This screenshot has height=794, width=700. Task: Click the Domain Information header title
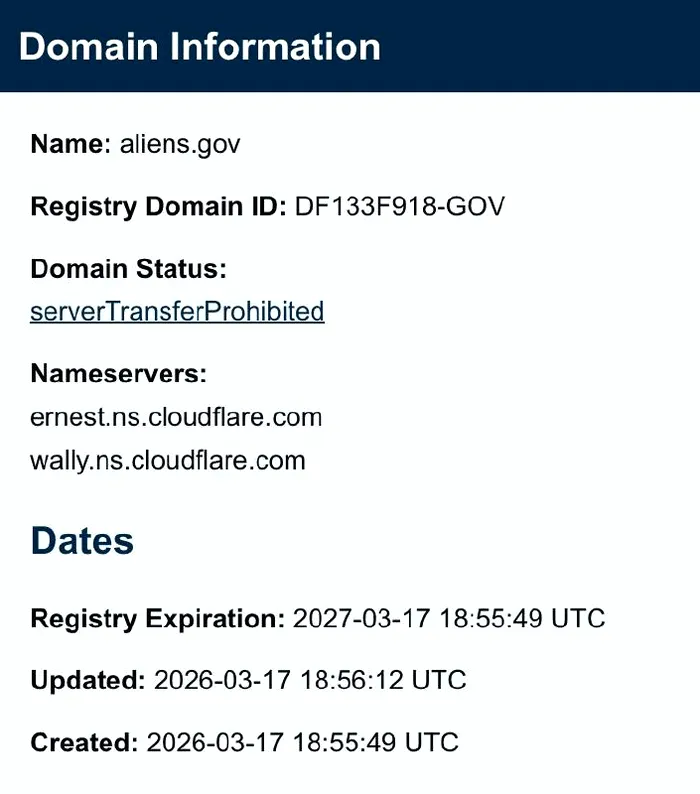point(199,47)
